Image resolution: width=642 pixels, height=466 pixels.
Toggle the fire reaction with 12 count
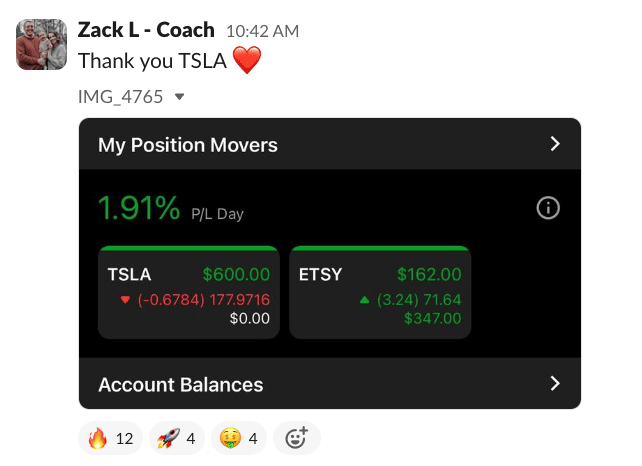click(111, 438)
